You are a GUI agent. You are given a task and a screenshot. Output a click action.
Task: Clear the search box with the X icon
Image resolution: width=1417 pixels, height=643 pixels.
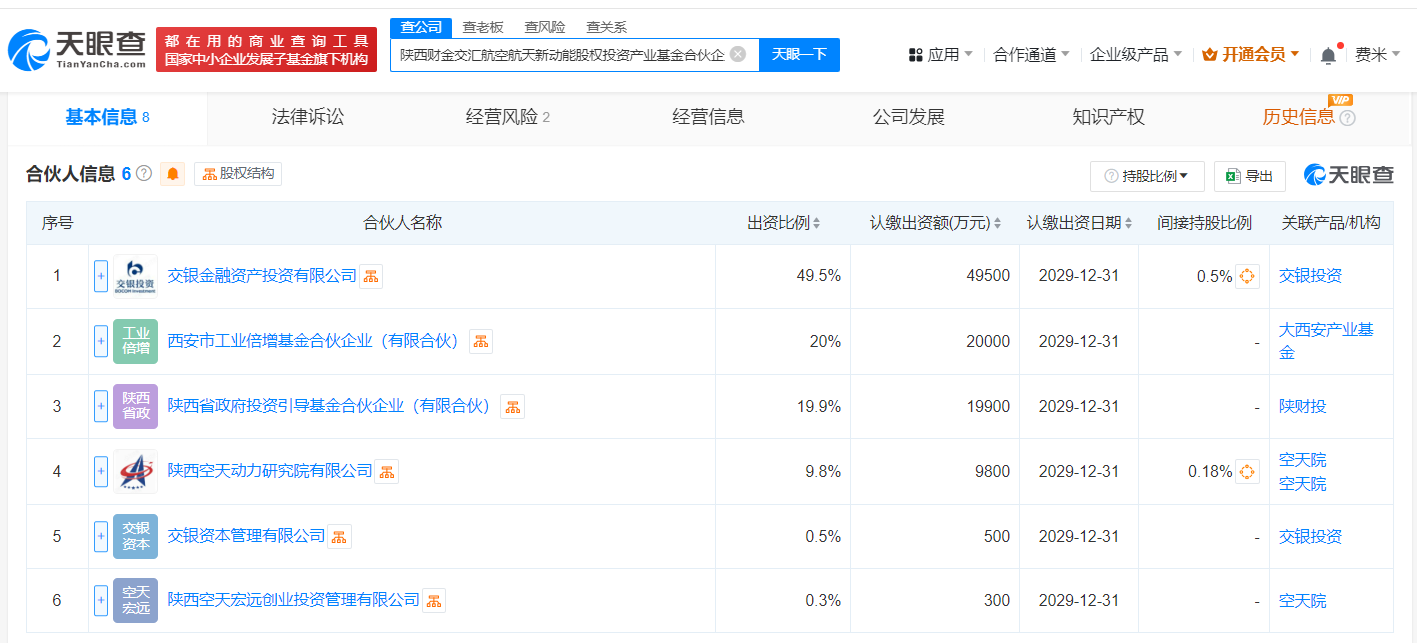click(738, 54)
